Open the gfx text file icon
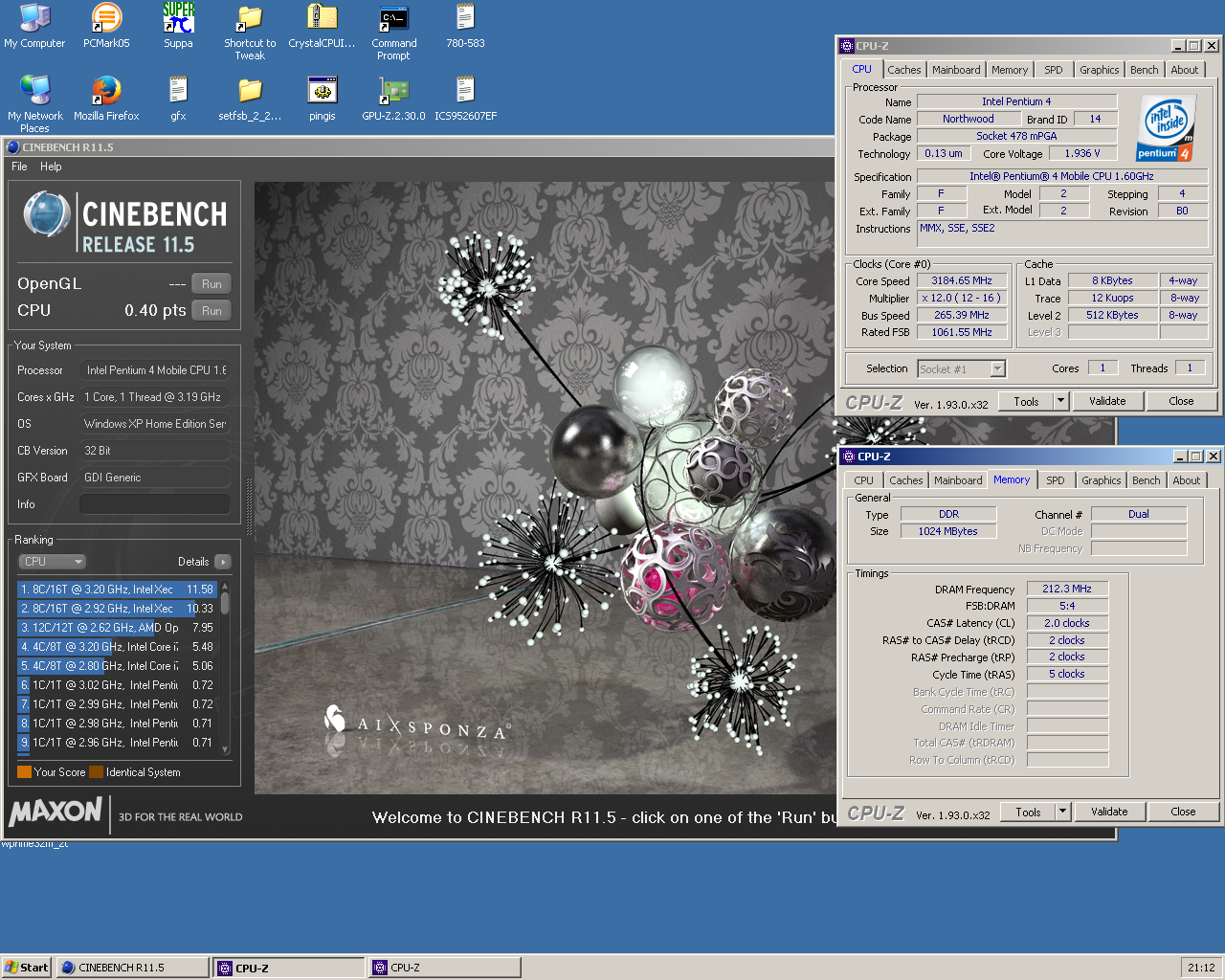 tap(178, 98)
